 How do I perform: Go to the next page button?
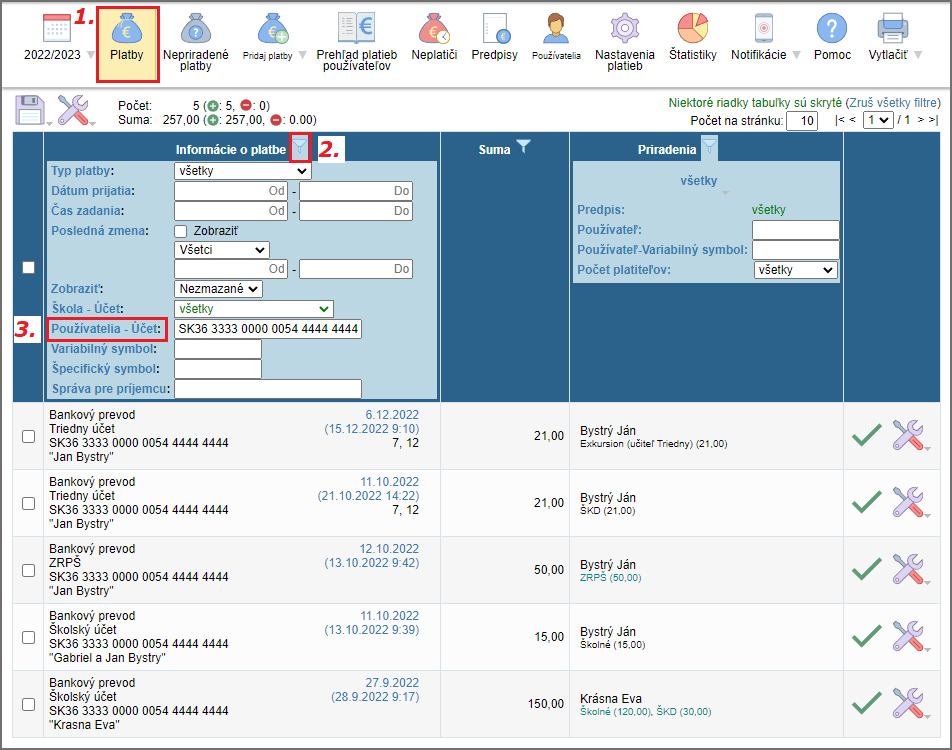point(920,120)
